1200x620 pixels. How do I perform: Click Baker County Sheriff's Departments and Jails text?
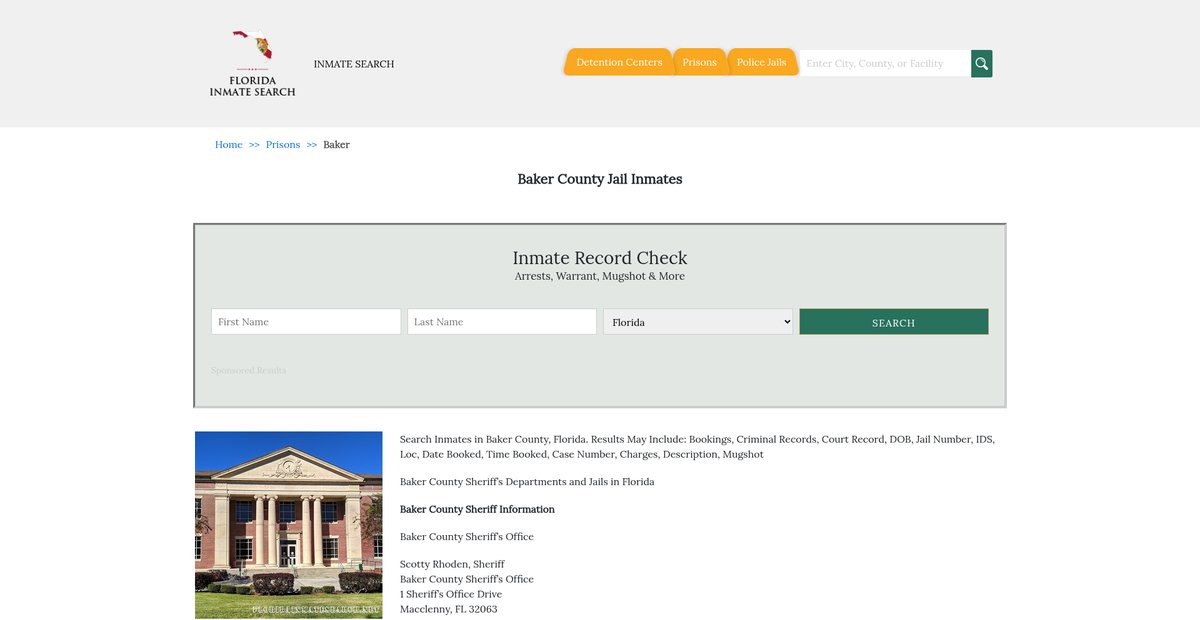tap(527, 482)
